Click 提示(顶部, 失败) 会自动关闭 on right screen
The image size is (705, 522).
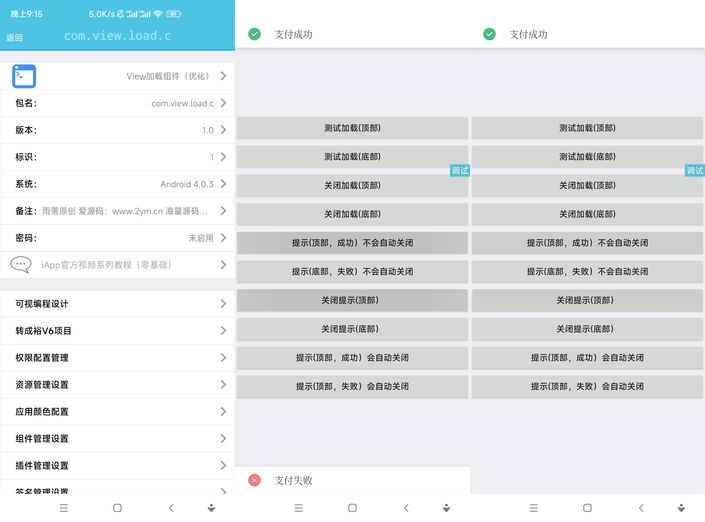point(587,387)
